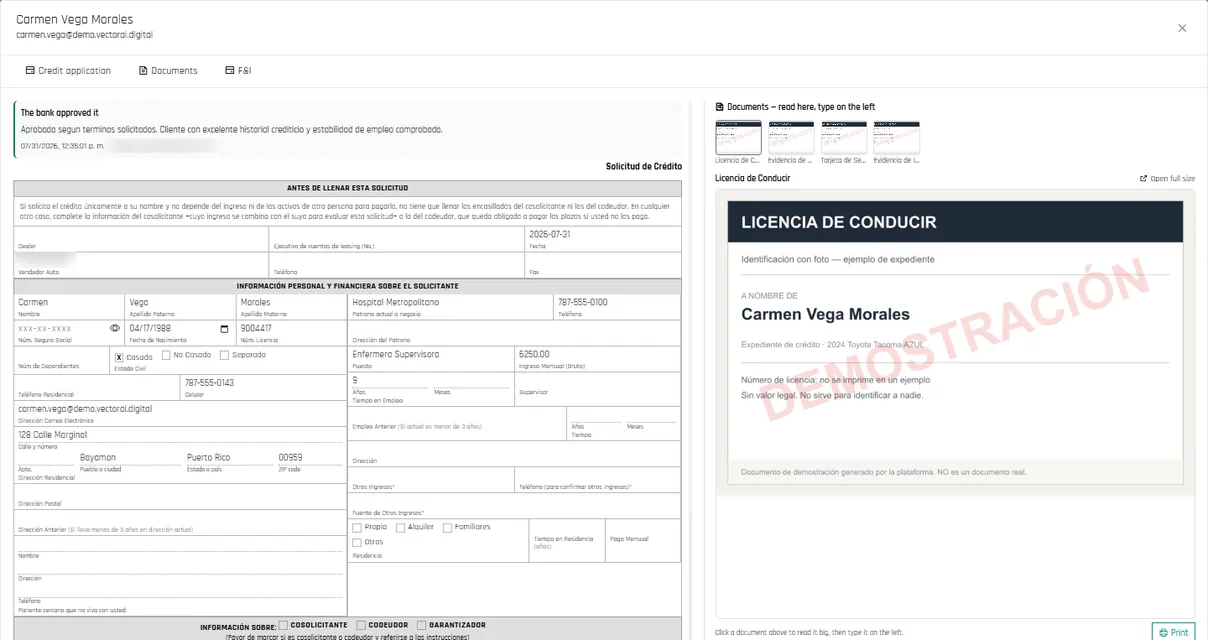
Task: Edit the email address field
Action: (x=179, y=409)
